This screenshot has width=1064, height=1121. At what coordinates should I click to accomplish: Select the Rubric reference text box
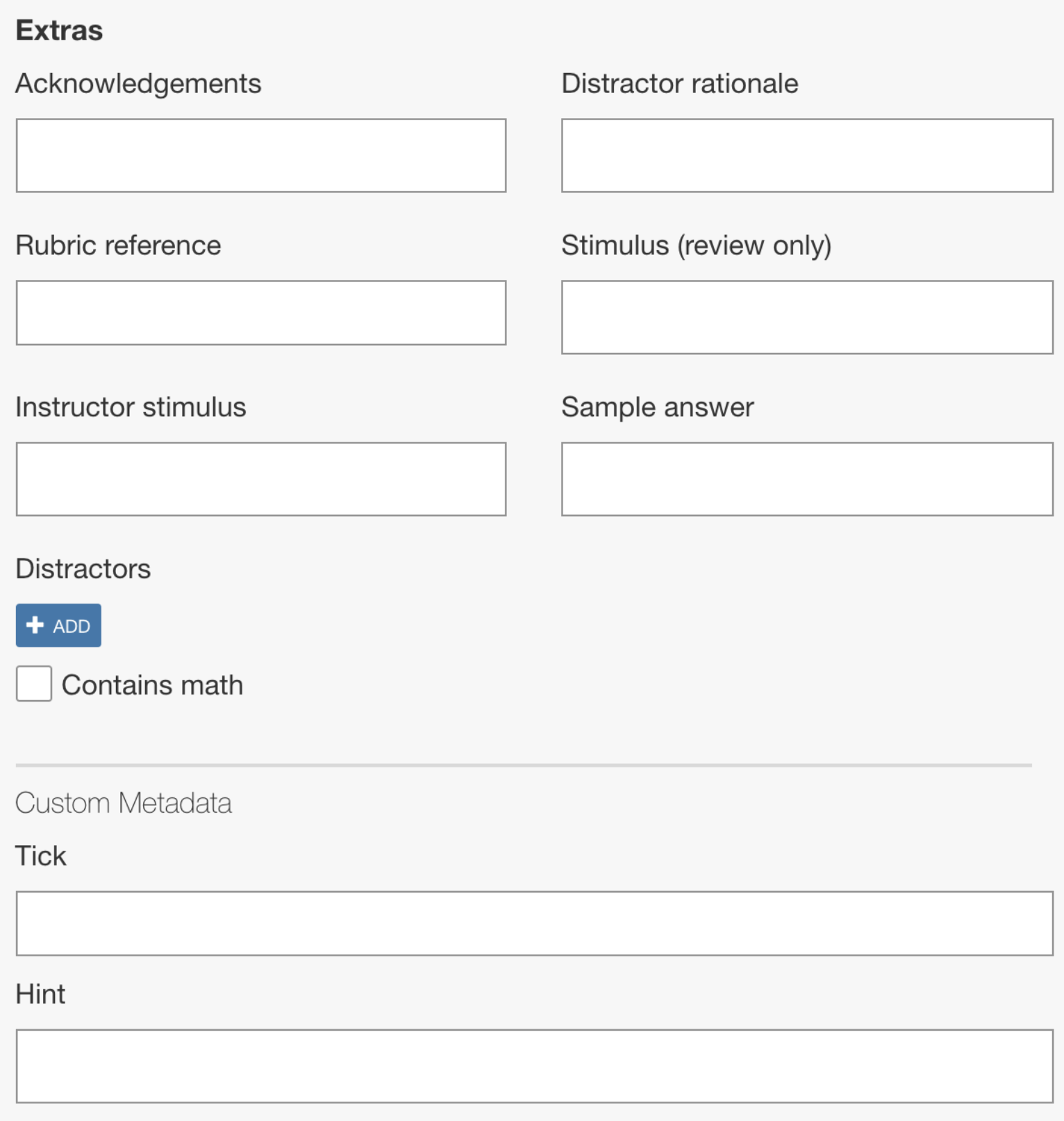[260, 313]
